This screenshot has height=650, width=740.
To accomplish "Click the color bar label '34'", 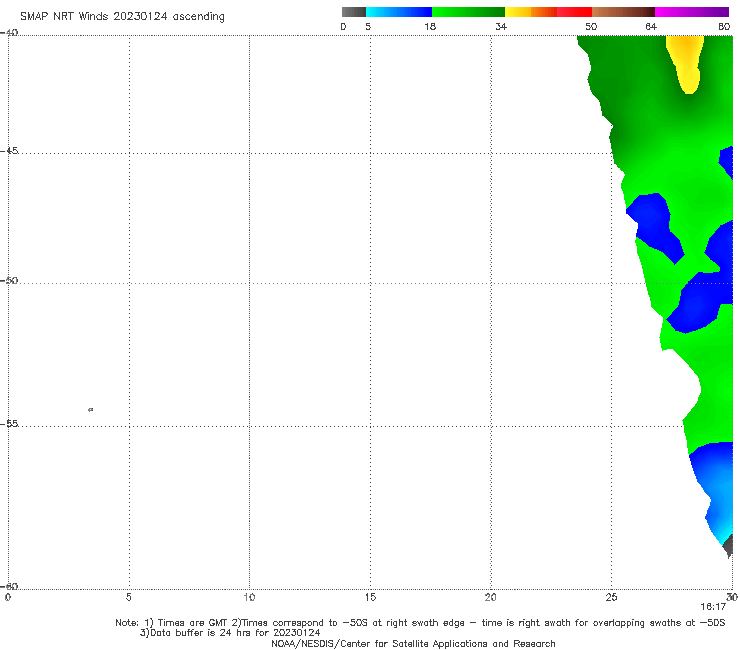I will (x=501, y=26).
